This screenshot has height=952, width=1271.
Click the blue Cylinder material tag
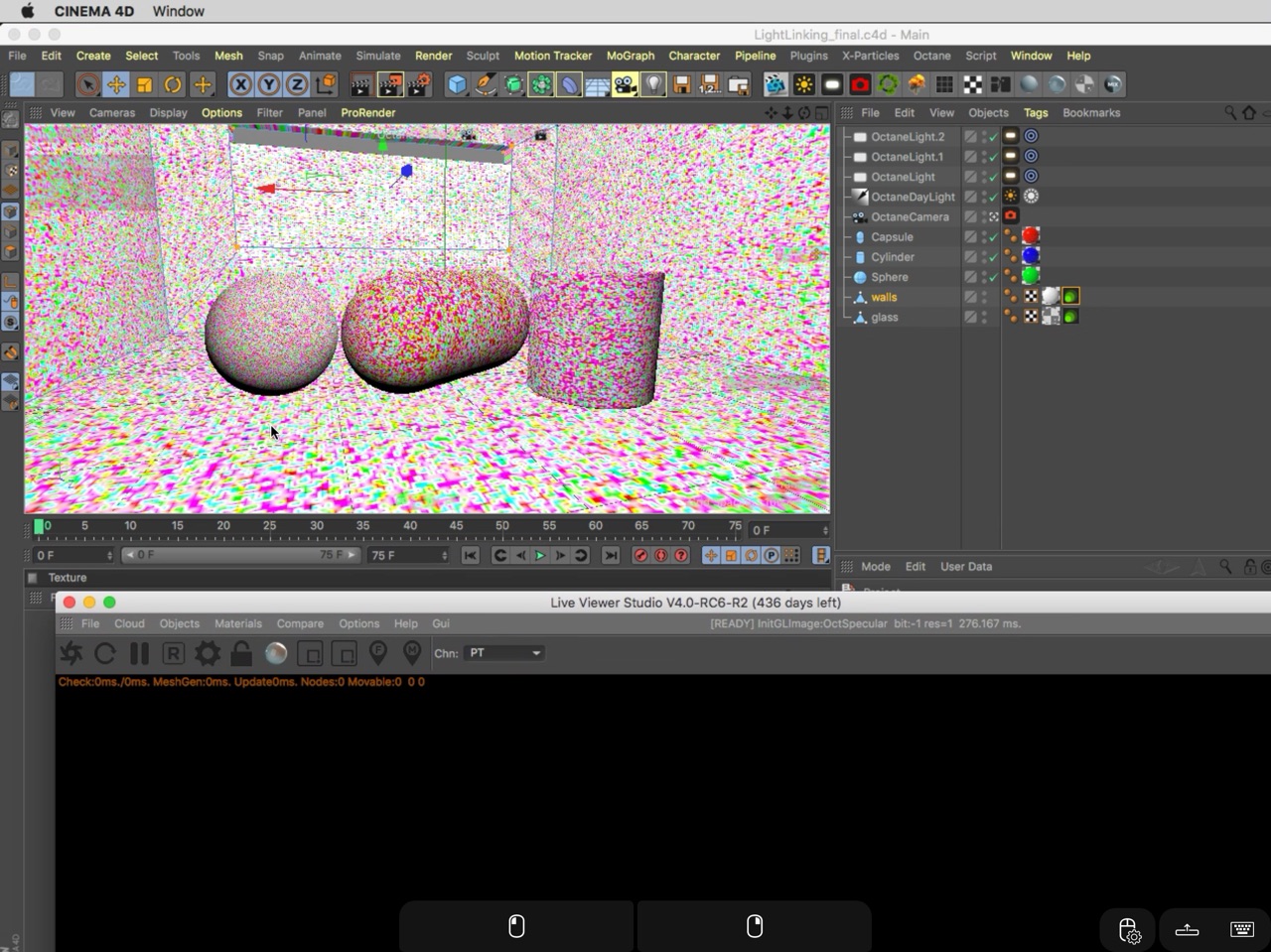1031,256
